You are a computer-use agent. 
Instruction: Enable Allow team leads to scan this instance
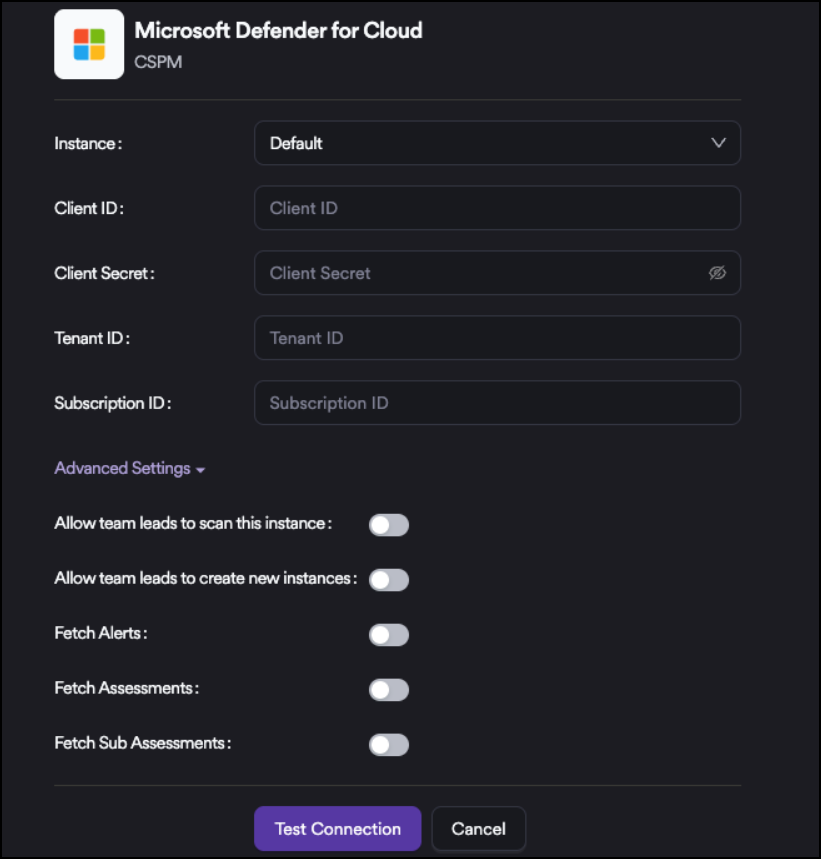pyautogui.click(x=389, y=525)
